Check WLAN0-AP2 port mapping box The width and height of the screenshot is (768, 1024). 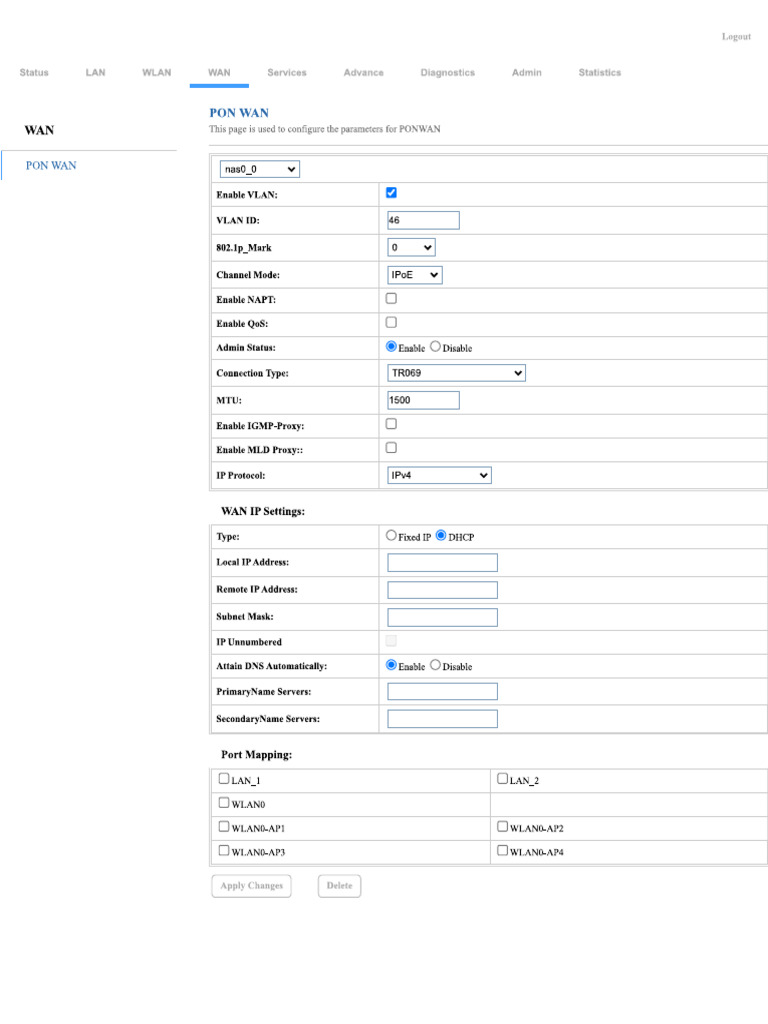pos(502,827)
